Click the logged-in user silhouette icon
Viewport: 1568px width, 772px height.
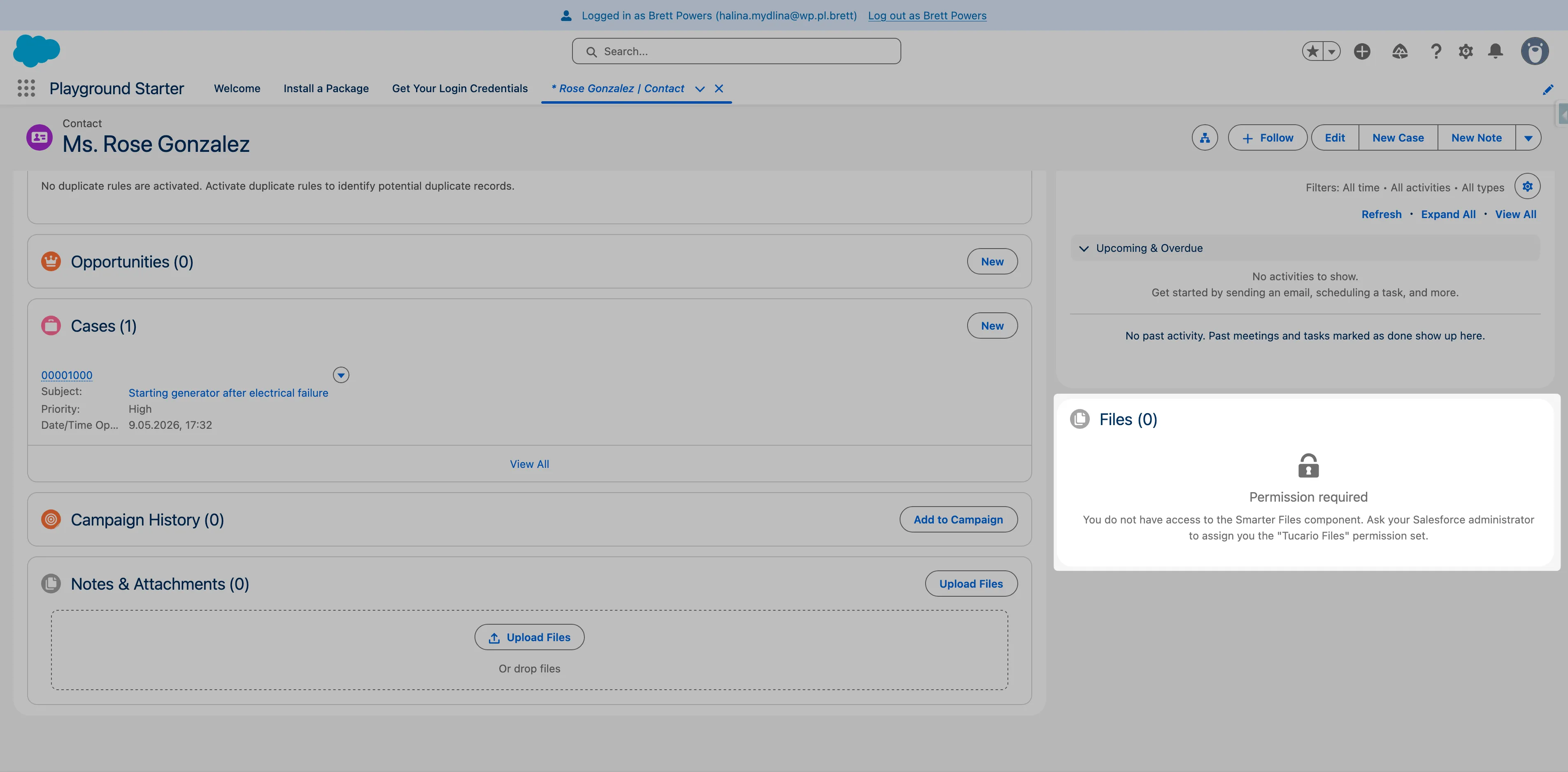566,16
